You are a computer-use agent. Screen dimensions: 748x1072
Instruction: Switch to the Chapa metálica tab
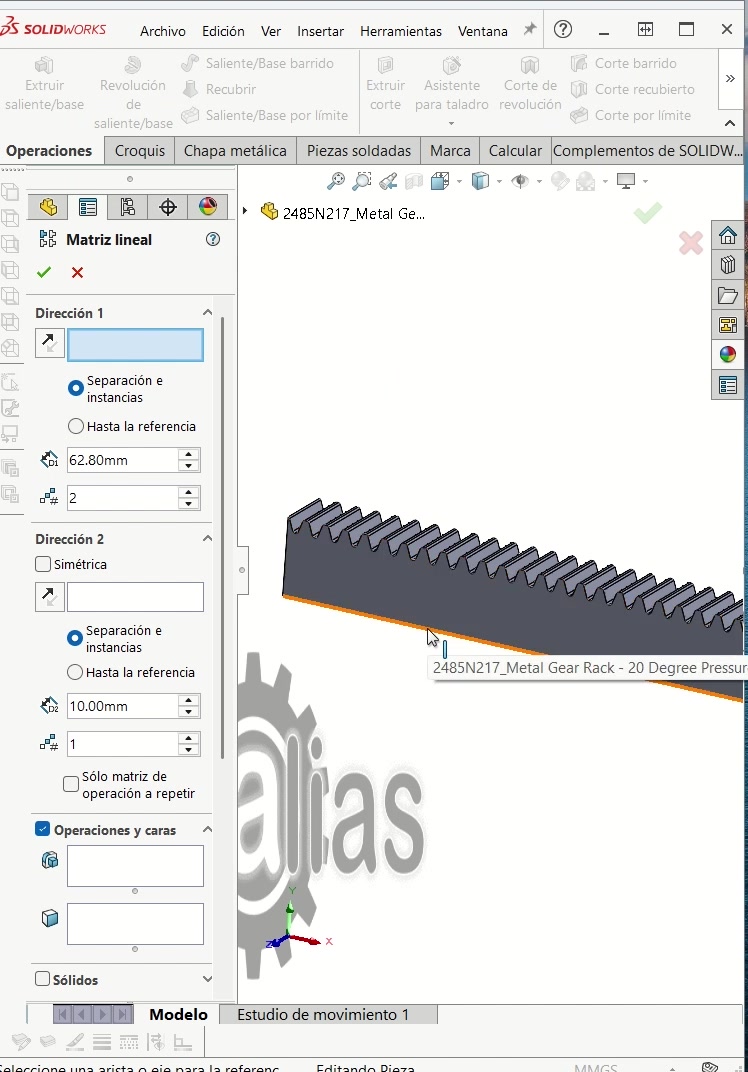[x=235, y=150]
